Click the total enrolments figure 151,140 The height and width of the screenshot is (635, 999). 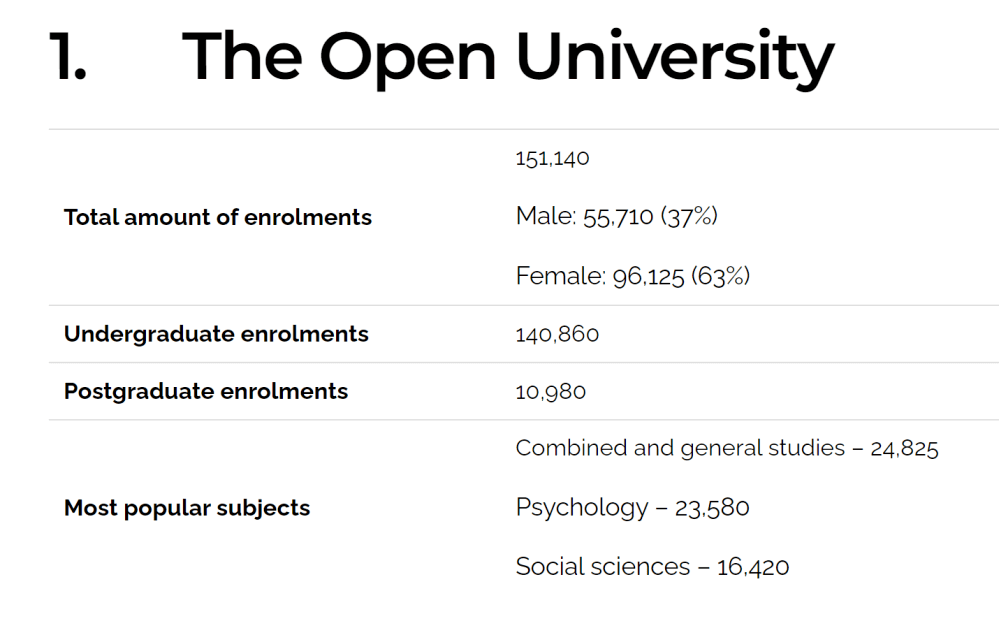click(552, 158)
